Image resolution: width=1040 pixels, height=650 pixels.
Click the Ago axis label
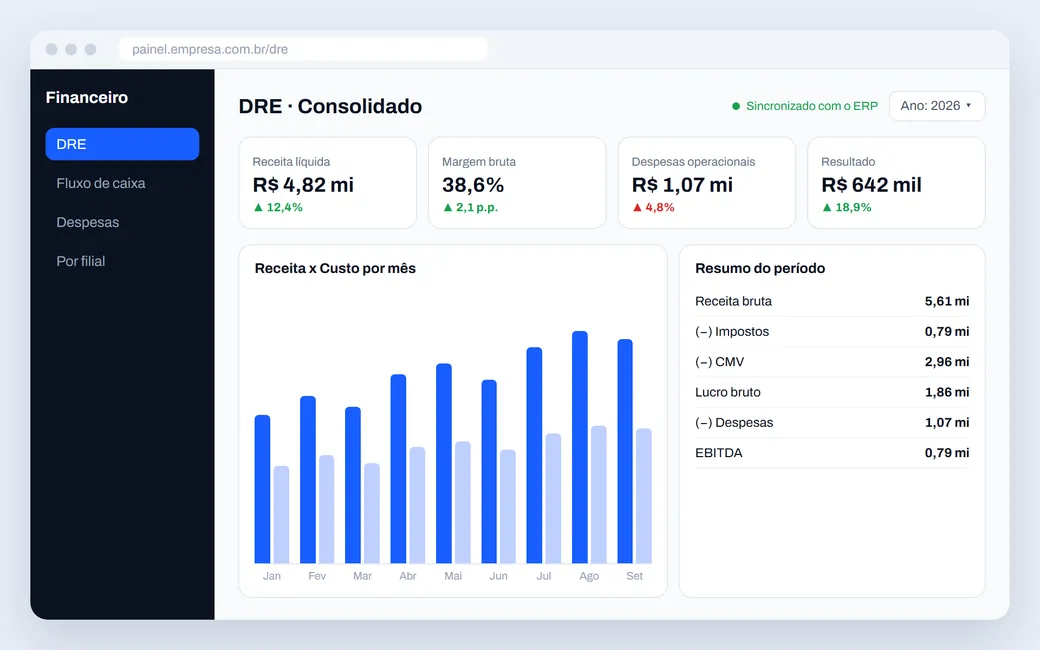point(589,576)
